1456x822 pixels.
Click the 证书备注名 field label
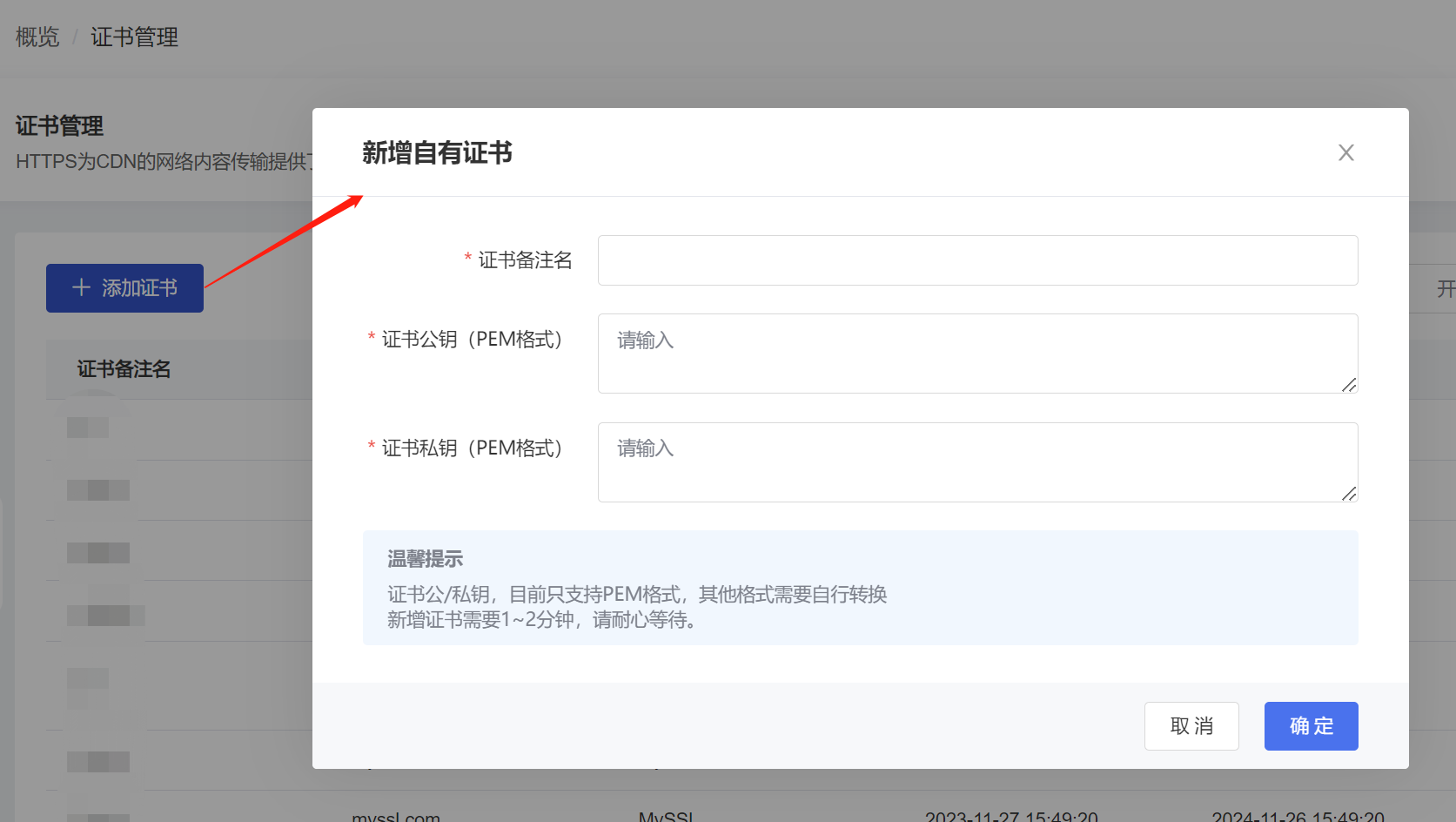tap(526, 260)
